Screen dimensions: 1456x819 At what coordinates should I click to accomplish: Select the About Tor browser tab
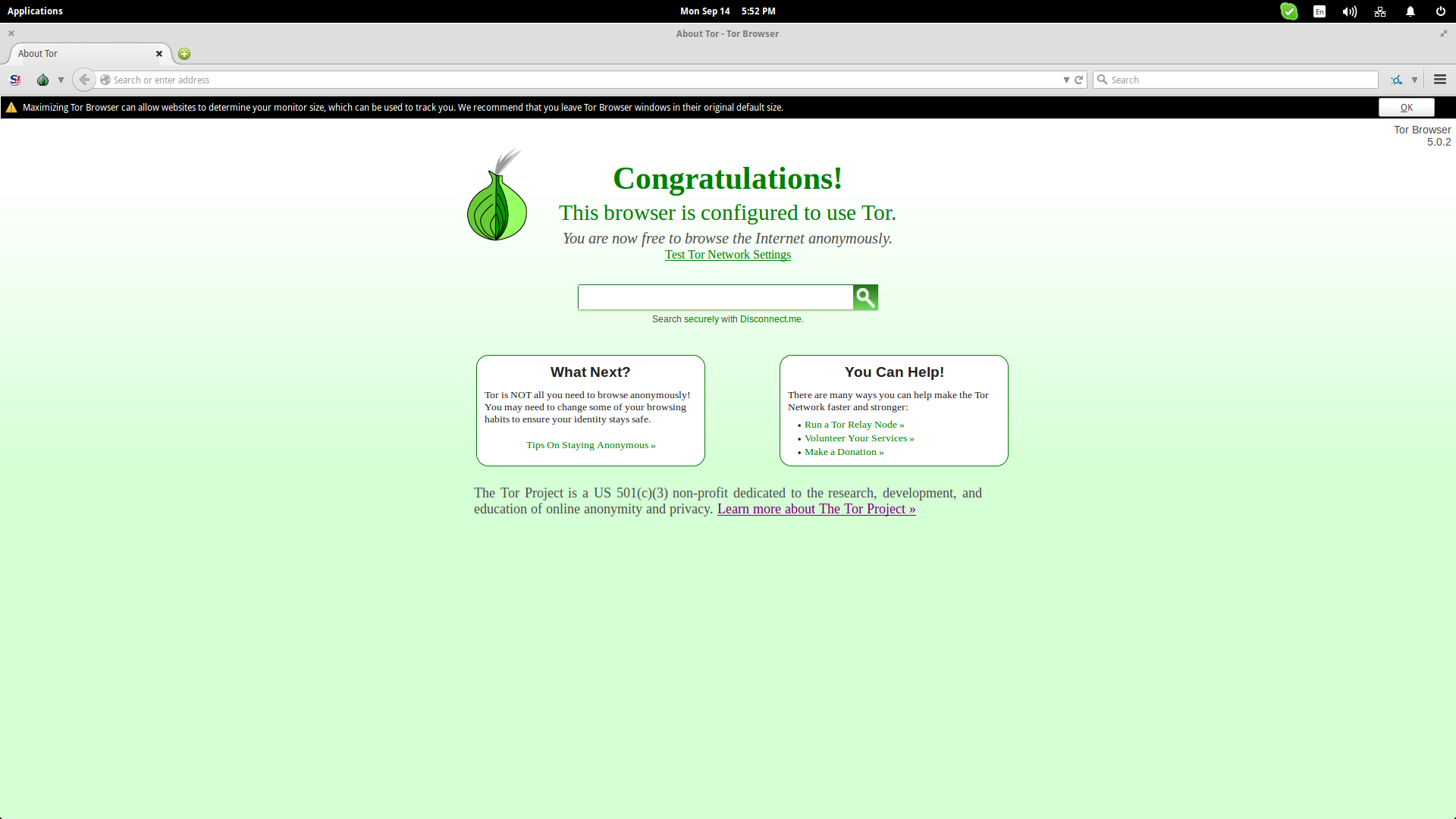[x=85, y=53]
